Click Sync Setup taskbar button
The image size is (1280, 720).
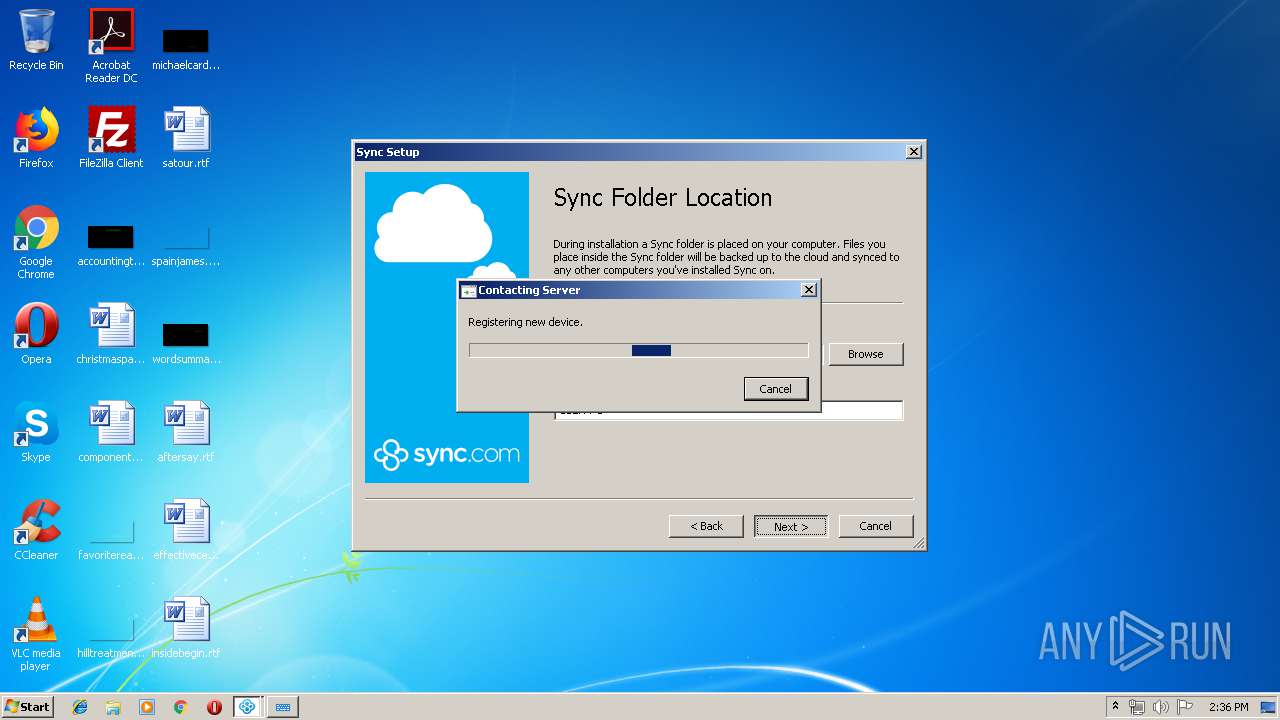coord(248,707)
